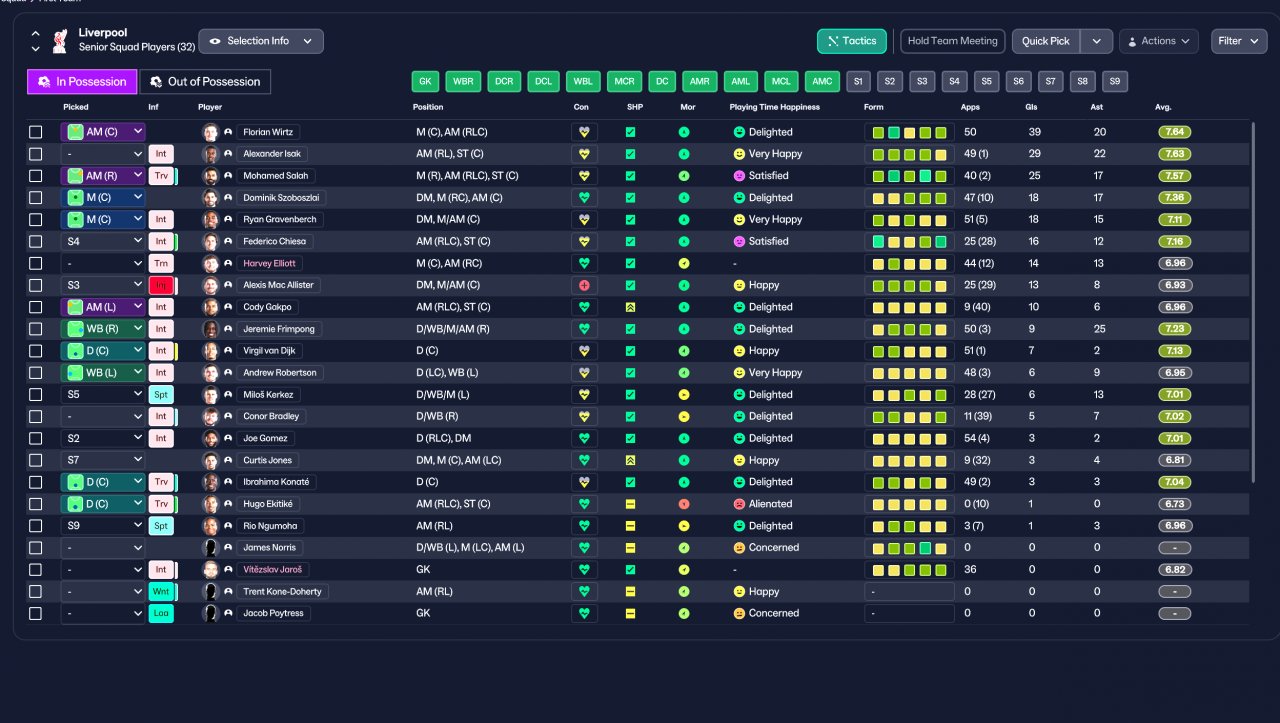Select the AMC position slot
Viewport: 1280px width, 723px height.
(x=822, y=82)
